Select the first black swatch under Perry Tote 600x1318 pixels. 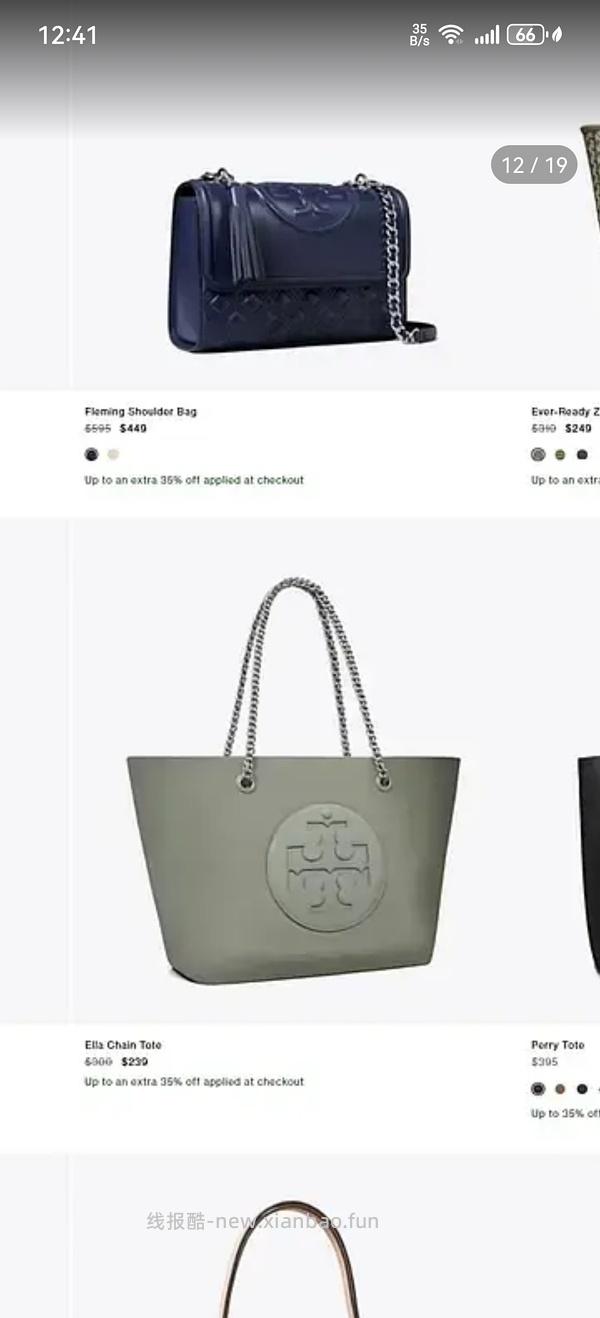click(x=538, y=1089)
